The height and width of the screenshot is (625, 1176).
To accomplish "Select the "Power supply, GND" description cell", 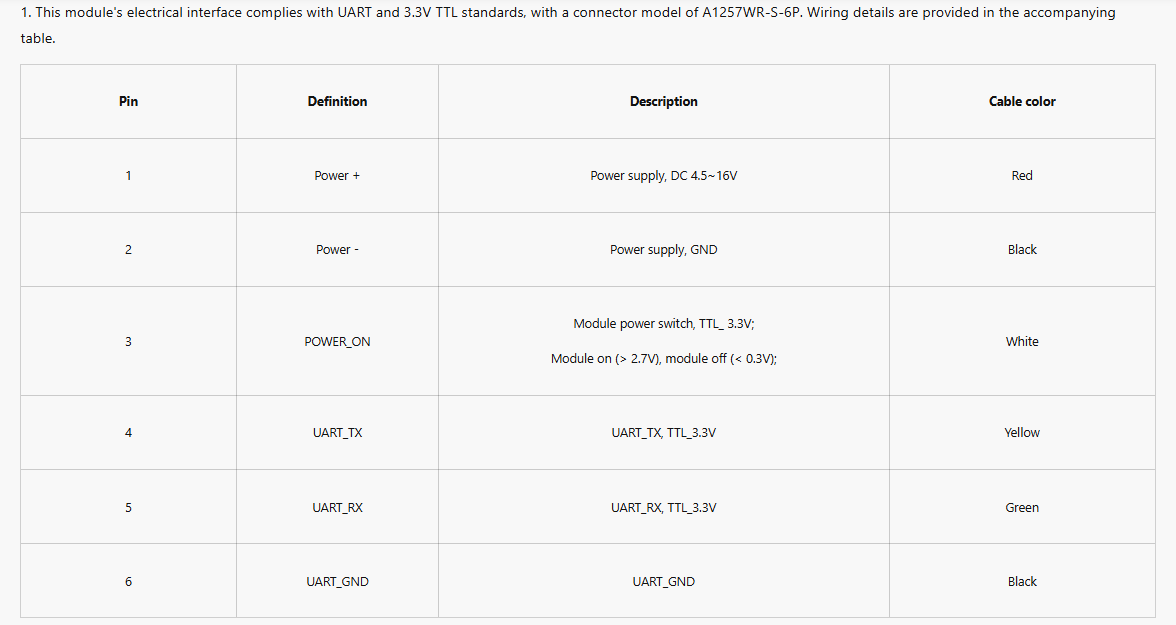I will (663, 249).
